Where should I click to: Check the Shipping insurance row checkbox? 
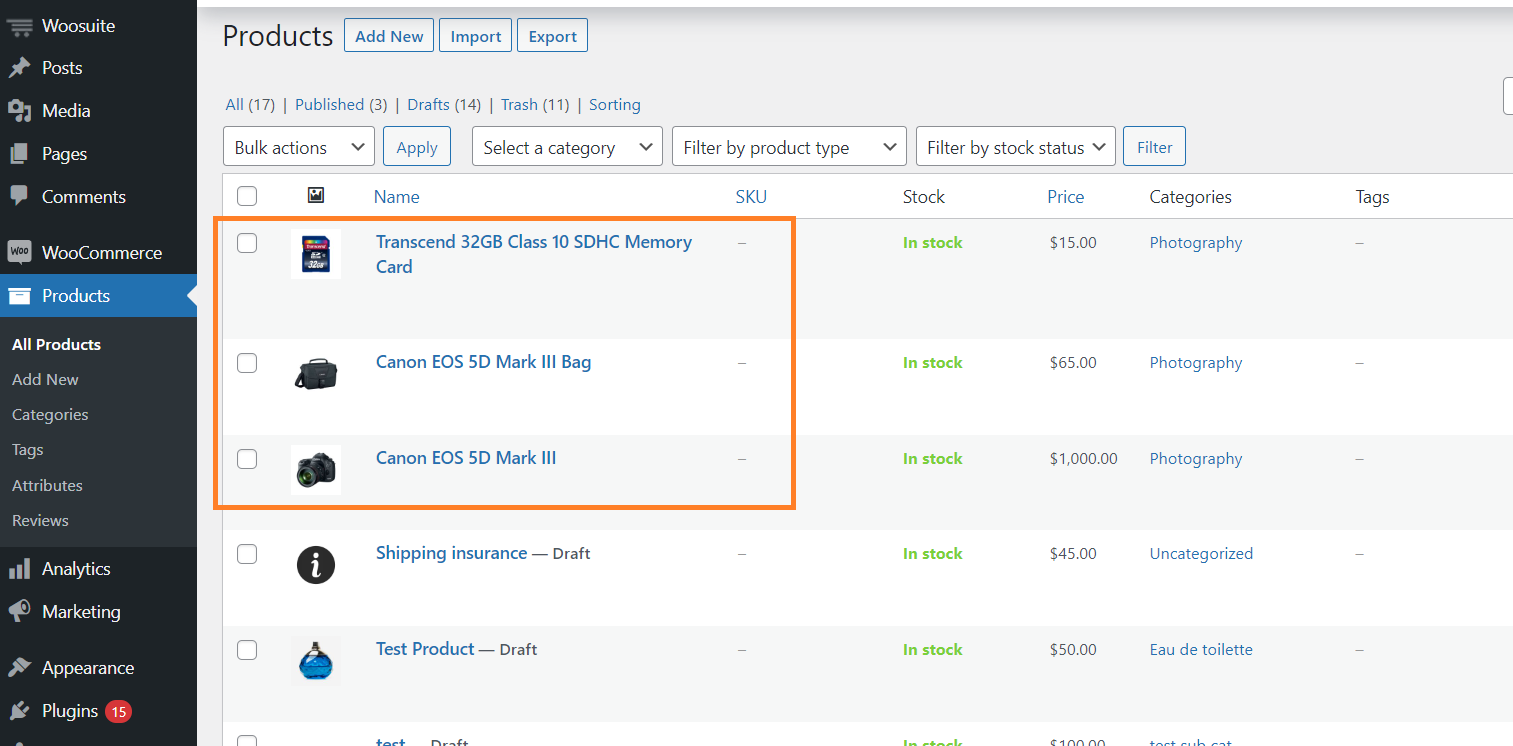click(247, 554)
